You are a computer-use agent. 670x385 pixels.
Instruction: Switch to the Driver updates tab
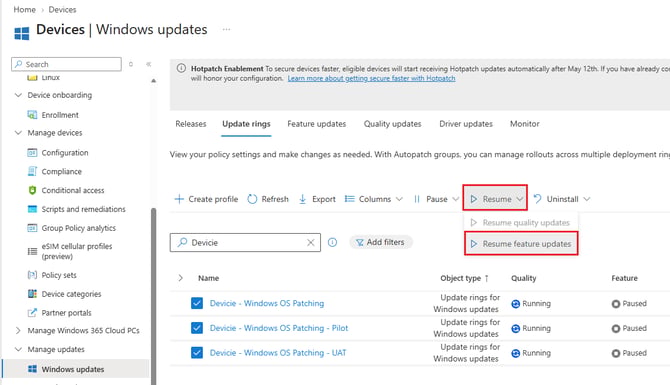[466, 124]
